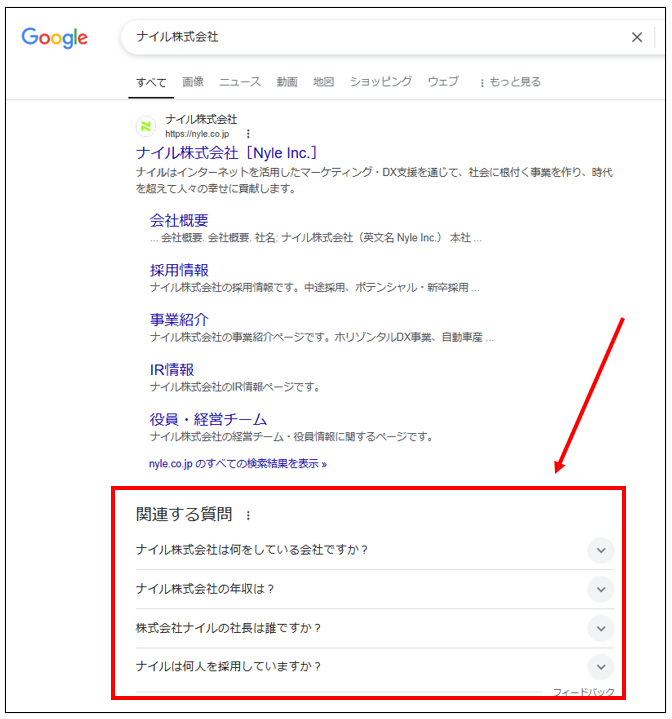The width and height of the screenshot is (672, 719).
Task: Select the すべて tab
Action: coord(151,83)
